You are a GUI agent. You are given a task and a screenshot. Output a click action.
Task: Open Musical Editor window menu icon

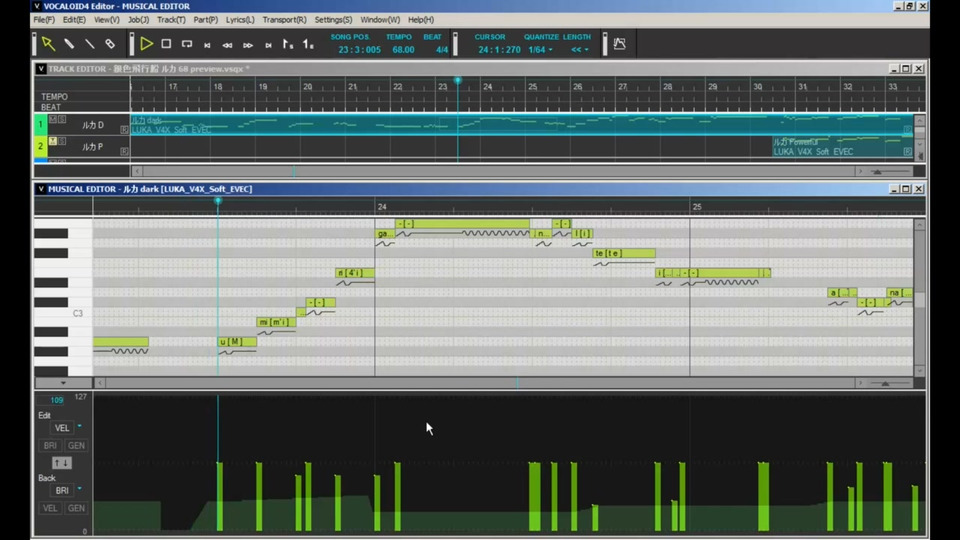[x=41, y=189]
